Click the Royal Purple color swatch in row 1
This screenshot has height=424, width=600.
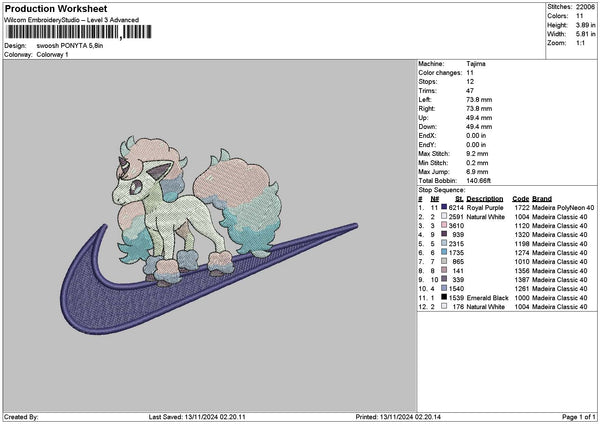[444, 207]
